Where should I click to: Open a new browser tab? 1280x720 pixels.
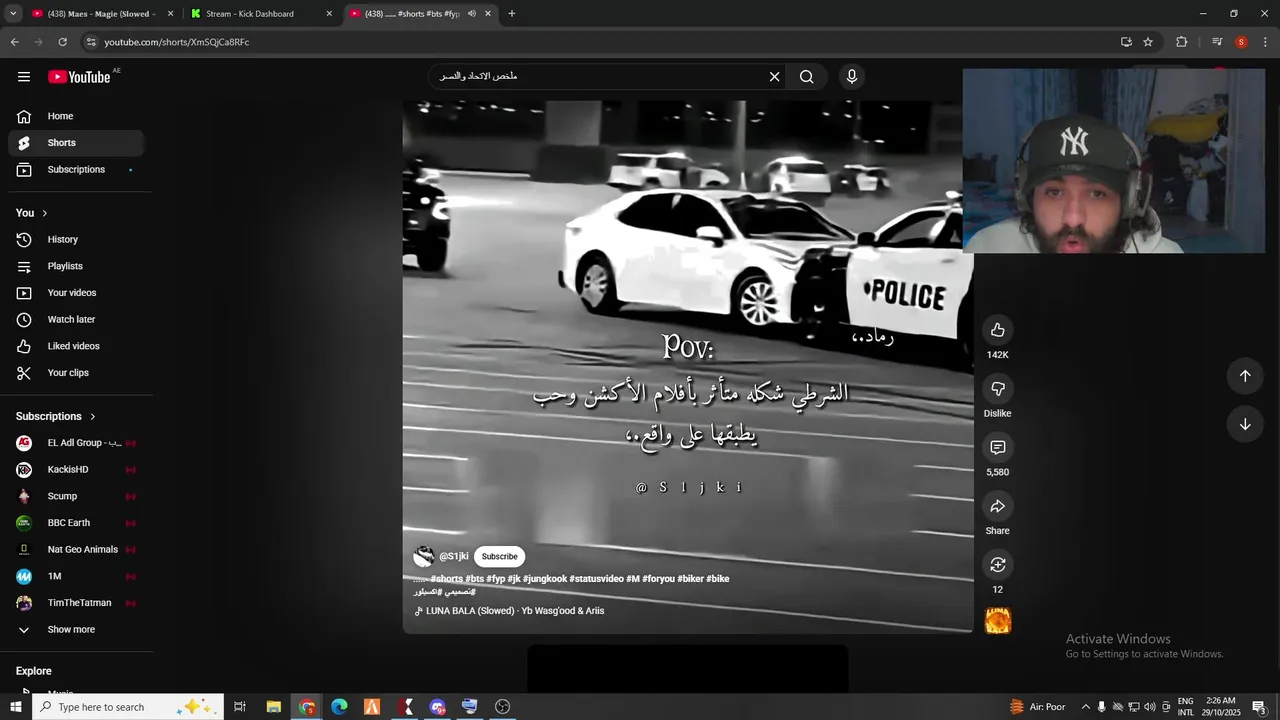pos(512,14)
